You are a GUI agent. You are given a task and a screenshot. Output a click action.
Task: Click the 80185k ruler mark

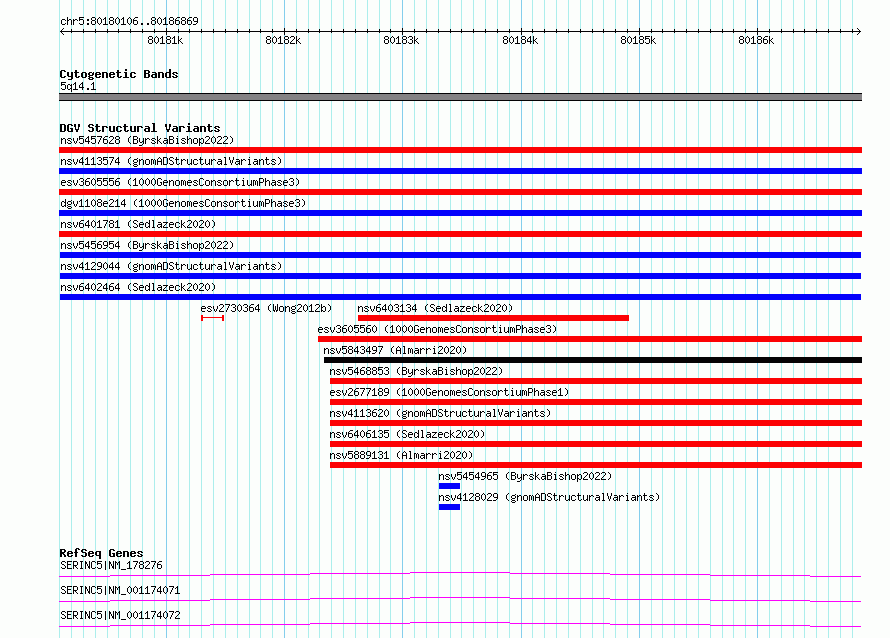[638, 40]
